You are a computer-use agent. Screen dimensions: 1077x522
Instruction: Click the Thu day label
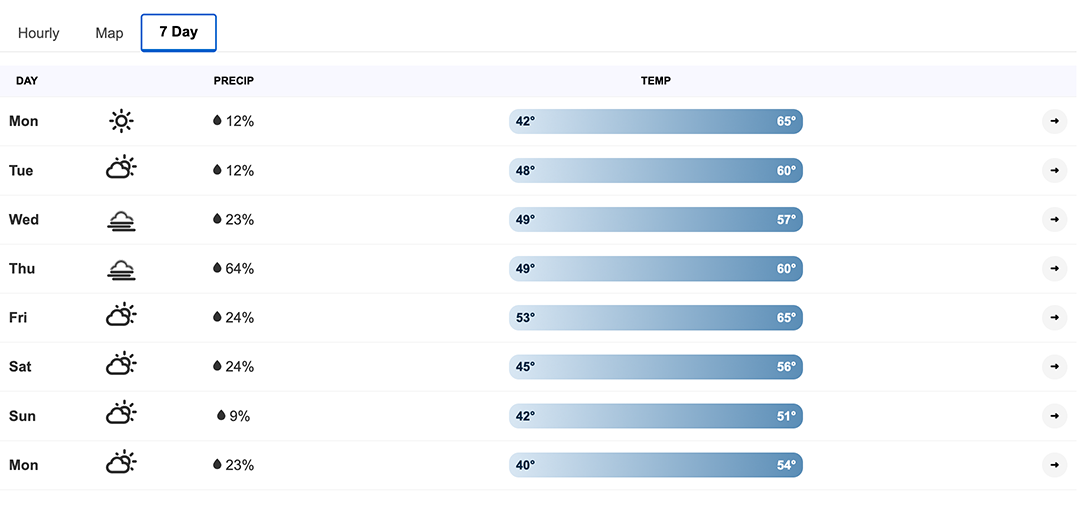point(22,269)
